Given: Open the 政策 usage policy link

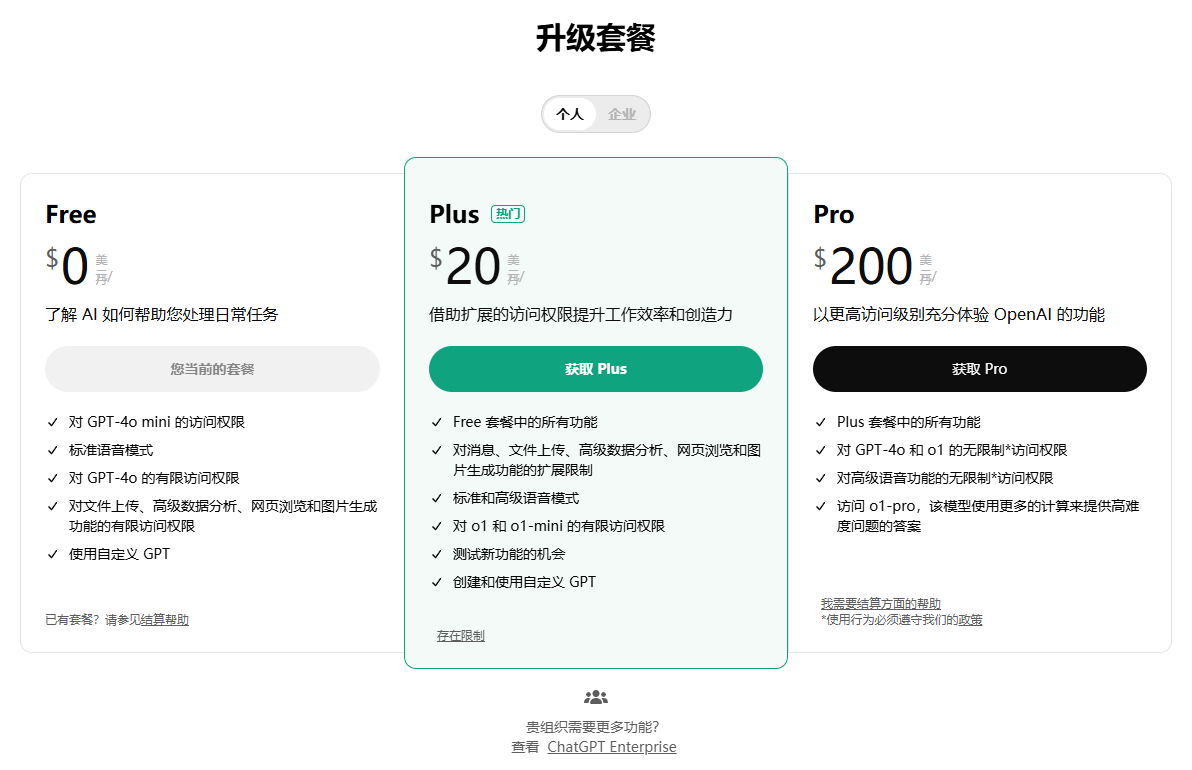Looking at the screenshot, I should coord(971,620).
